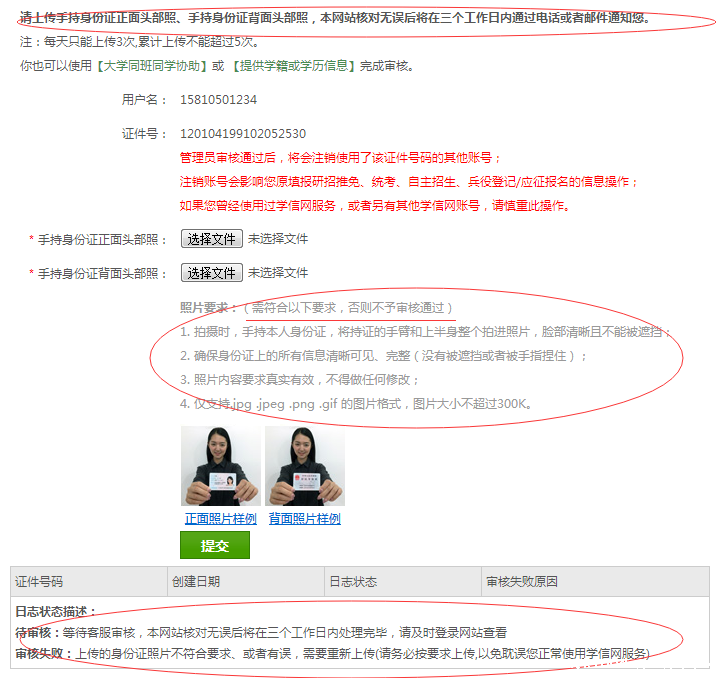The width and height of the screenshot is (719, 680).
Task: Click 选择文件 for the back ID photo
Action: (212, 273)
